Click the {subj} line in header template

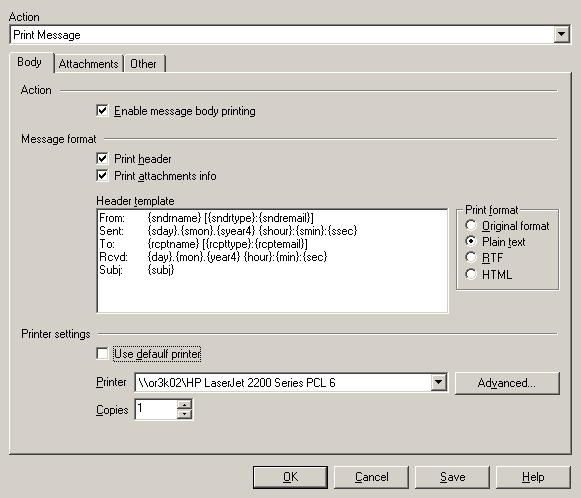(x=137, y=270)
